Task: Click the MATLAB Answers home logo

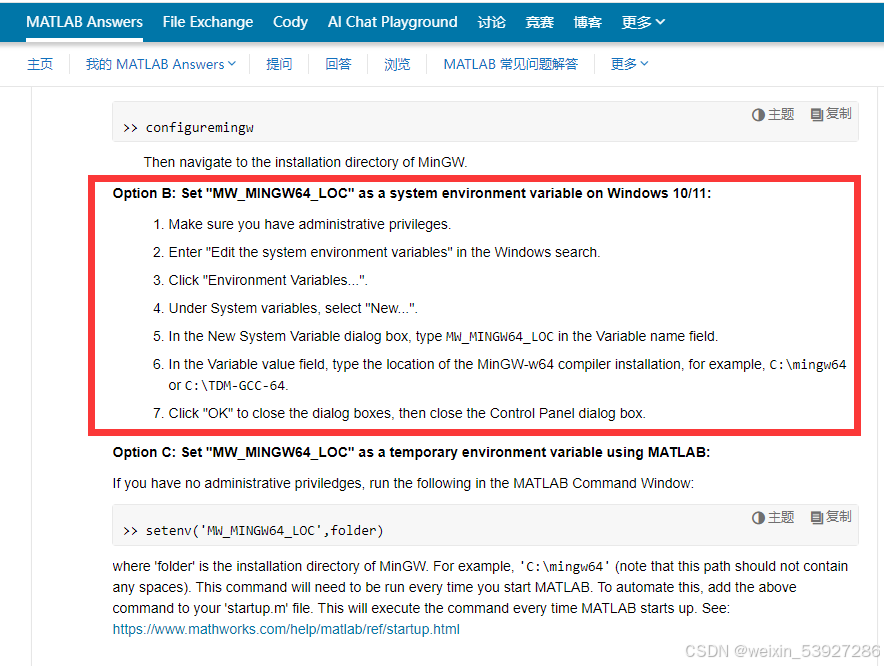Action: point(84,21)
